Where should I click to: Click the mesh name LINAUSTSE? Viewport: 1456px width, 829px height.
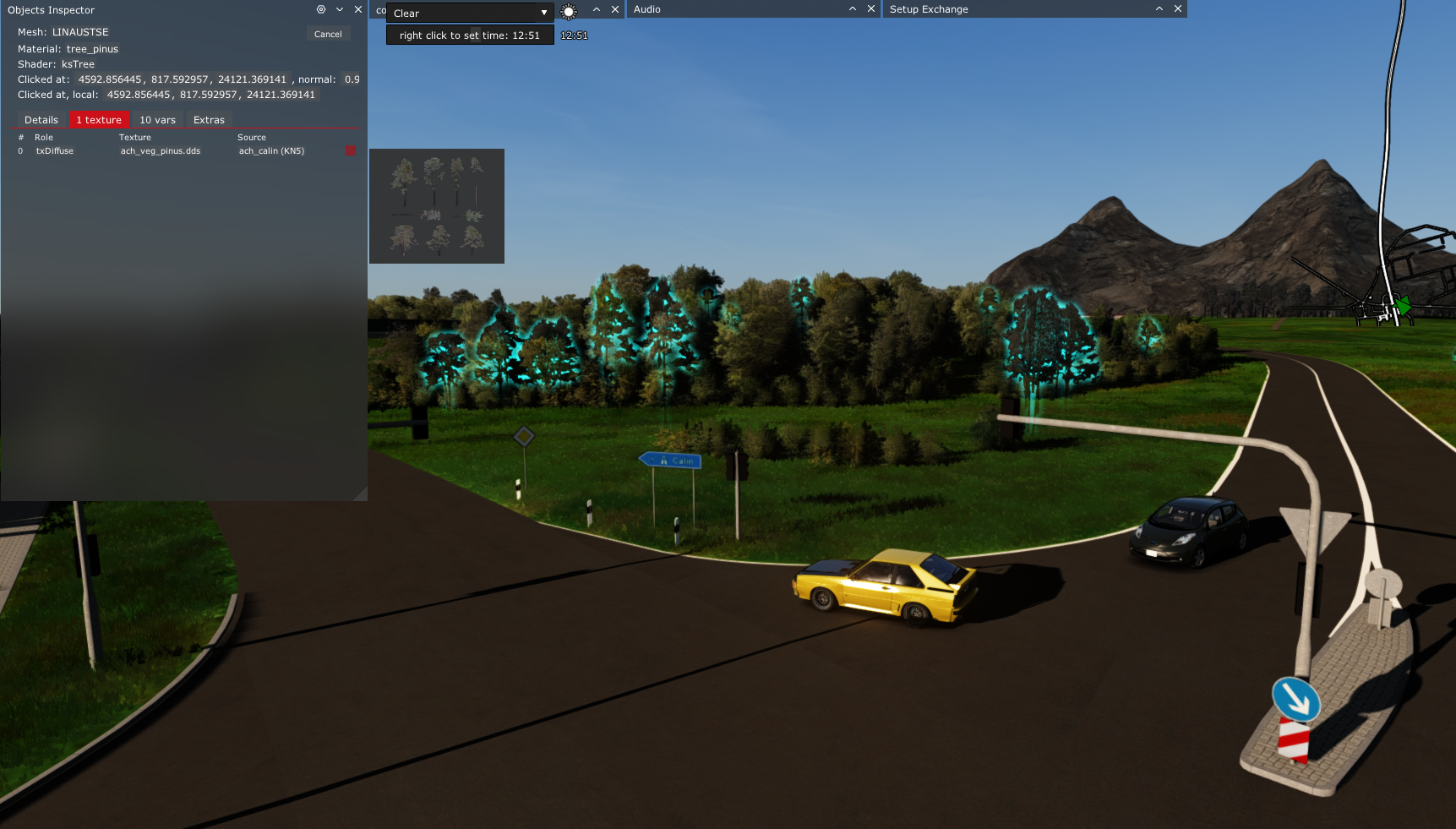coord(80,32)
